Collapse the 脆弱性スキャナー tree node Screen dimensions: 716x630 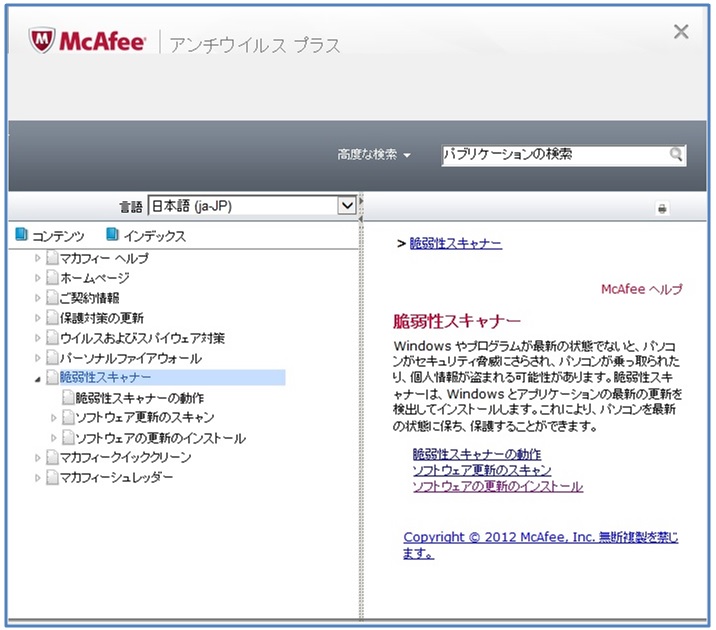click(x=37, y=379)
